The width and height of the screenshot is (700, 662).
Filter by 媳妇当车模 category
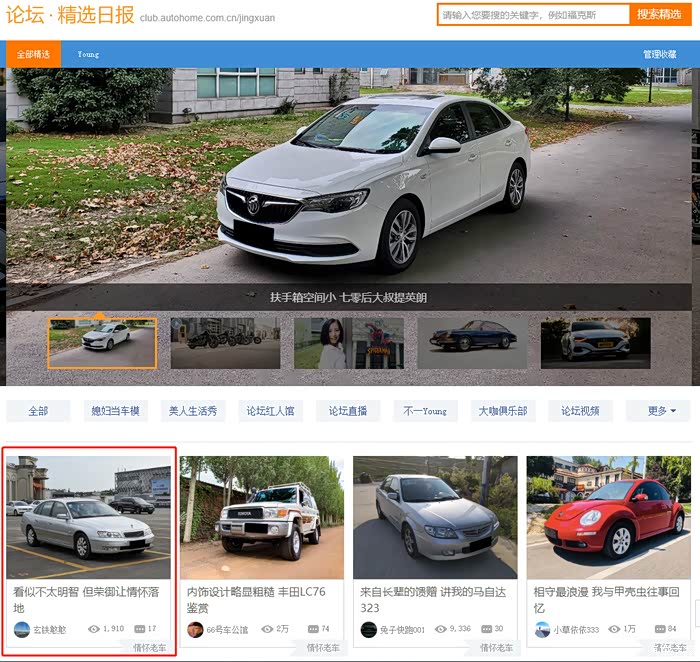(115, 411)
